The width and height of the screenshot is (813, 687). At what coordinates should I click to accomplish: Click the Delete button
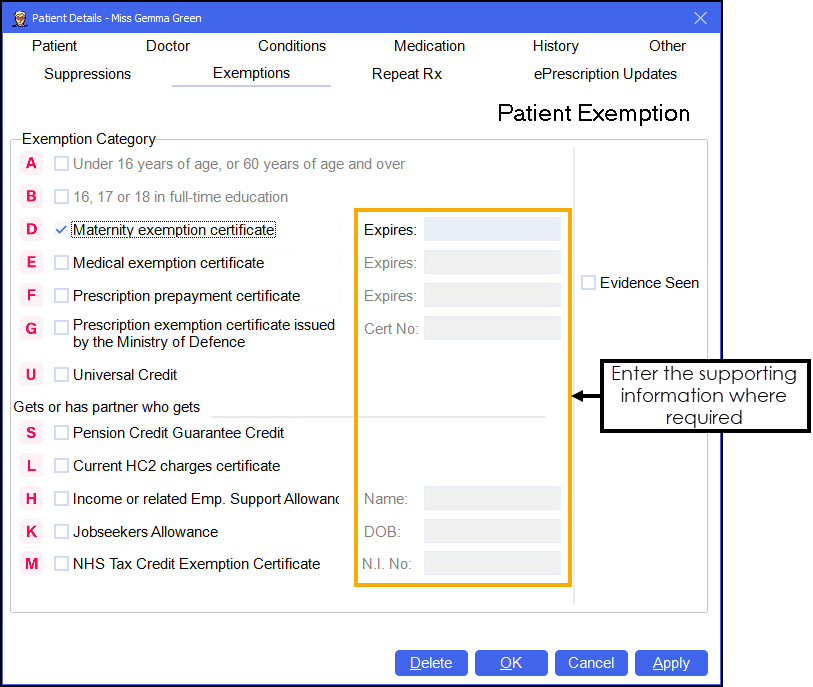tap(431, 663)
